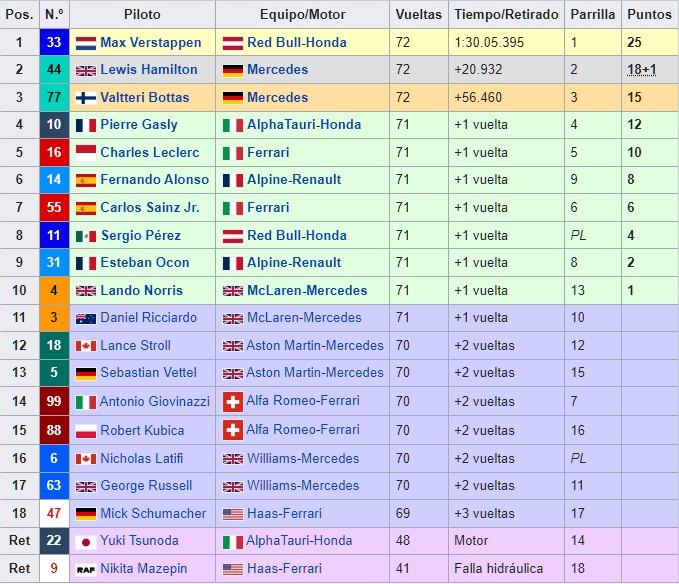
Task: Follow the Antonio Giovinazzi link
Action: coord(155,401)
